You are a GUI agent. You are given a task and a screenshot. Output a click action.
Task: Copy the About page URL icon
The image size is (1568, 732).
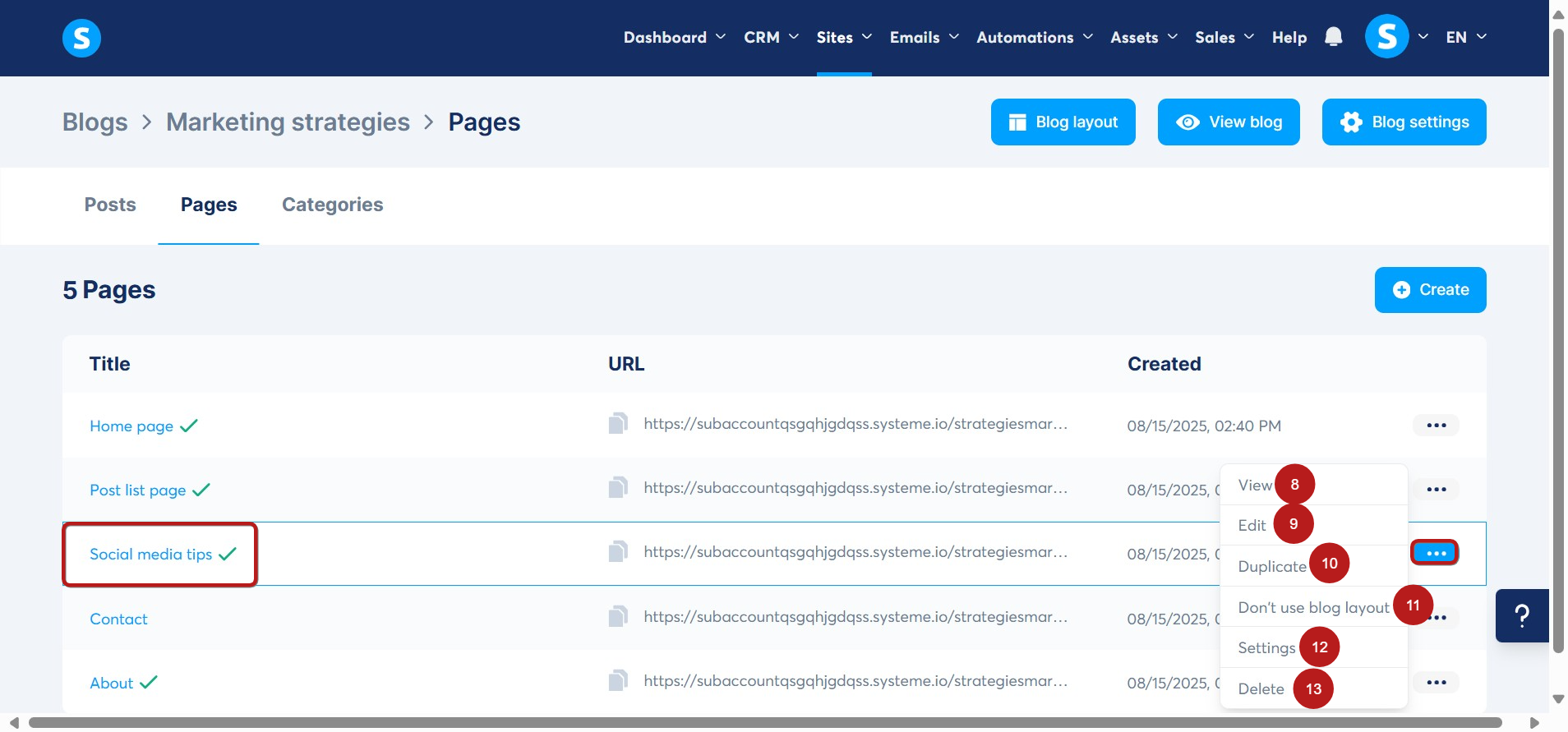(618, 680)
